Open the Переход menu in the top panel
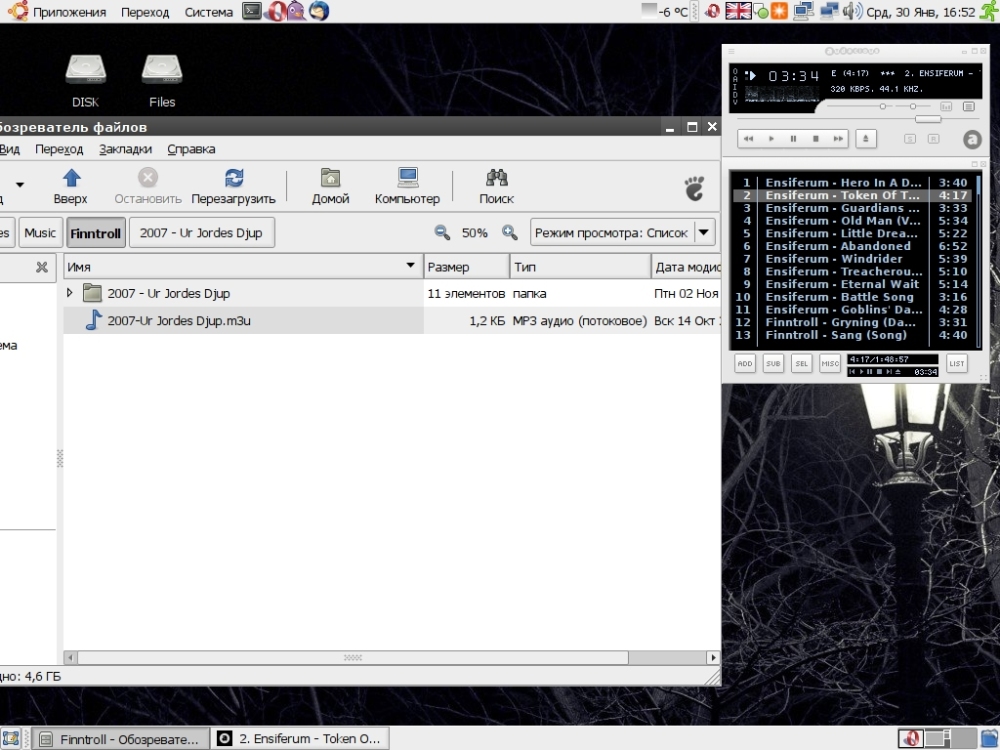1000x750 pixels. point(145,12)
